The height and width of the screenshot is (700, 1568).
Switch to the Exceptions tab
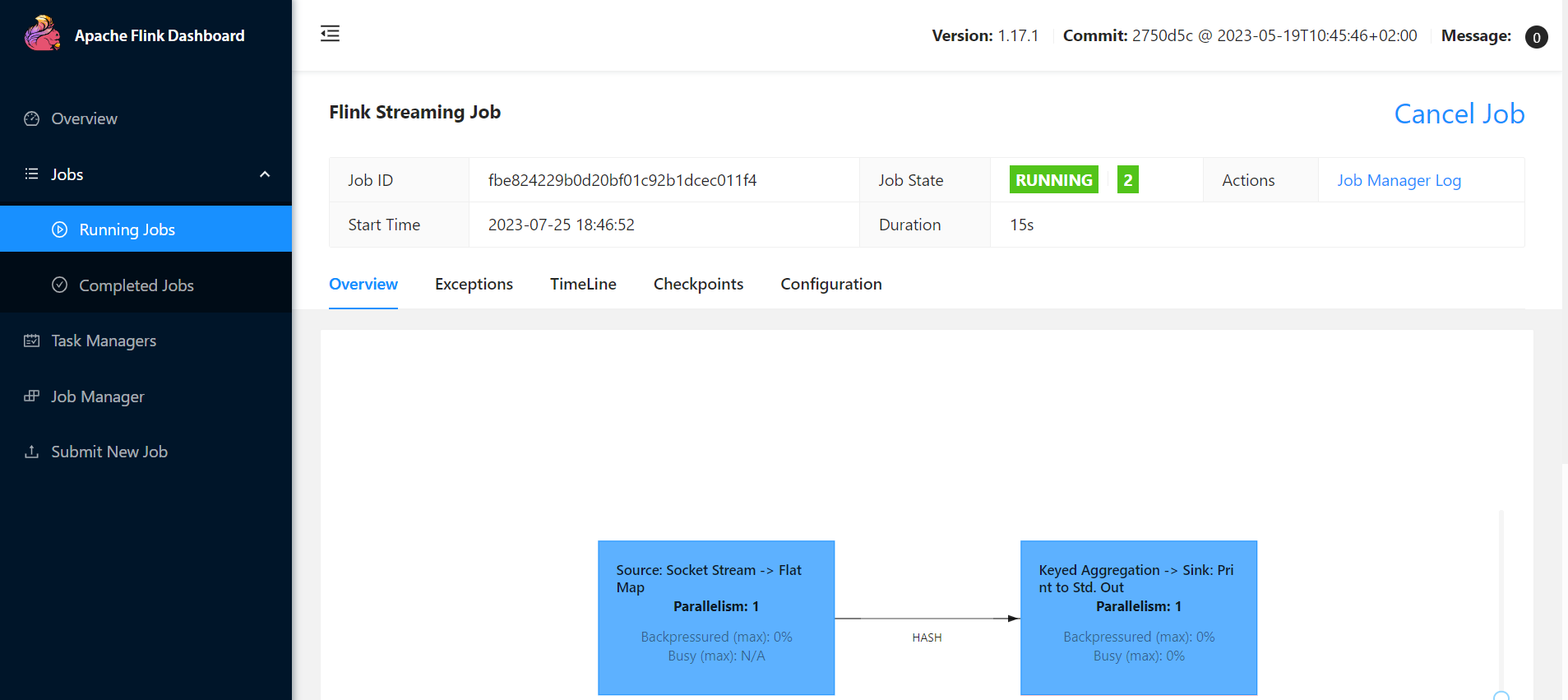pyautogui.click(x=474, y=284)
